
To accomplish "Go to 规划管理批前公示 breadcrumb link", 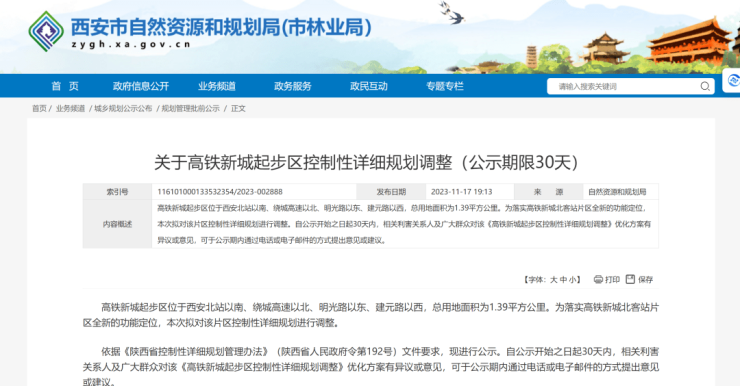I will (191, 109).
